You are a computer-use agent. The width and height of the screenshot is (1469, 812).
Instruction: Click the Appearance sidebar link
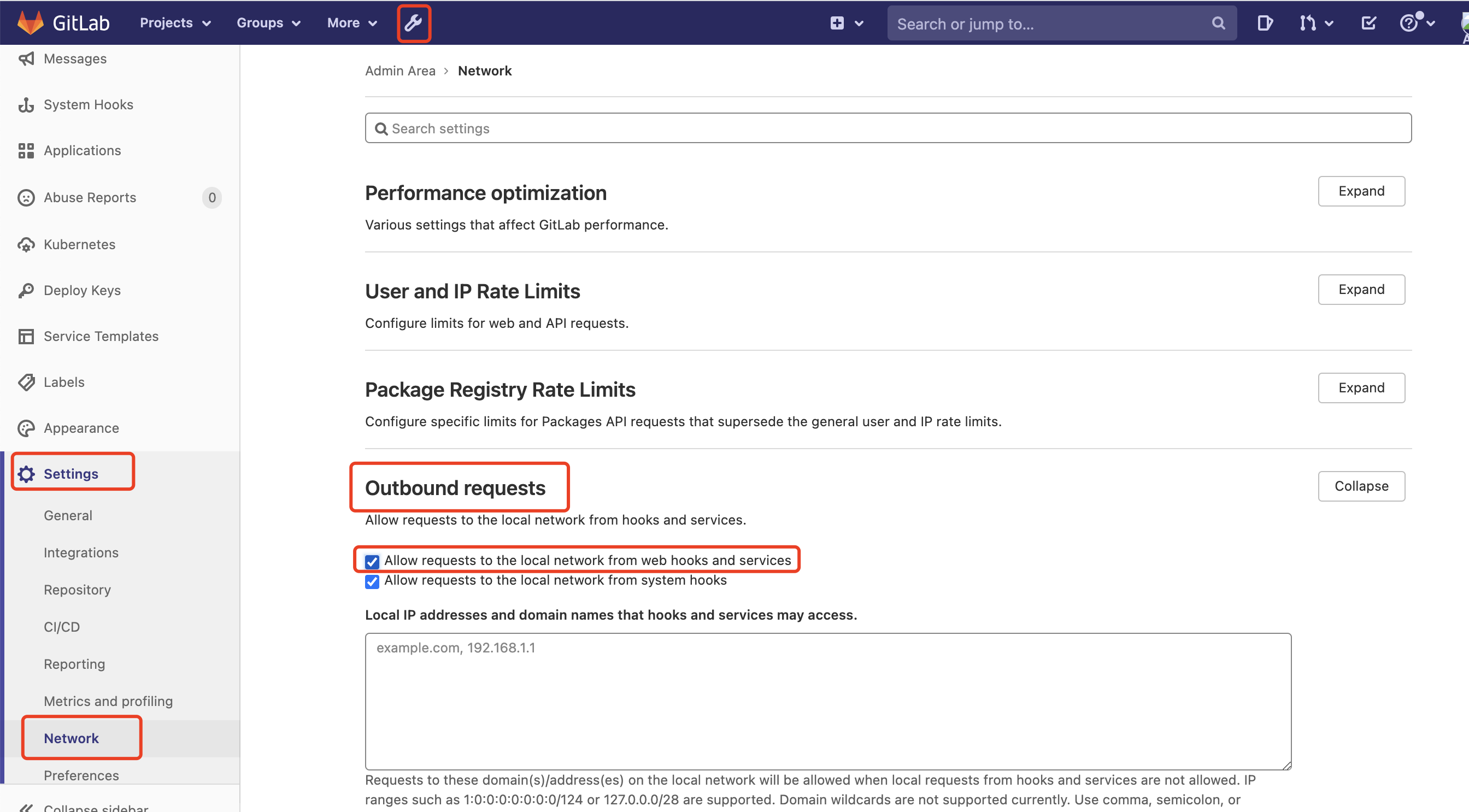(81, 428)
